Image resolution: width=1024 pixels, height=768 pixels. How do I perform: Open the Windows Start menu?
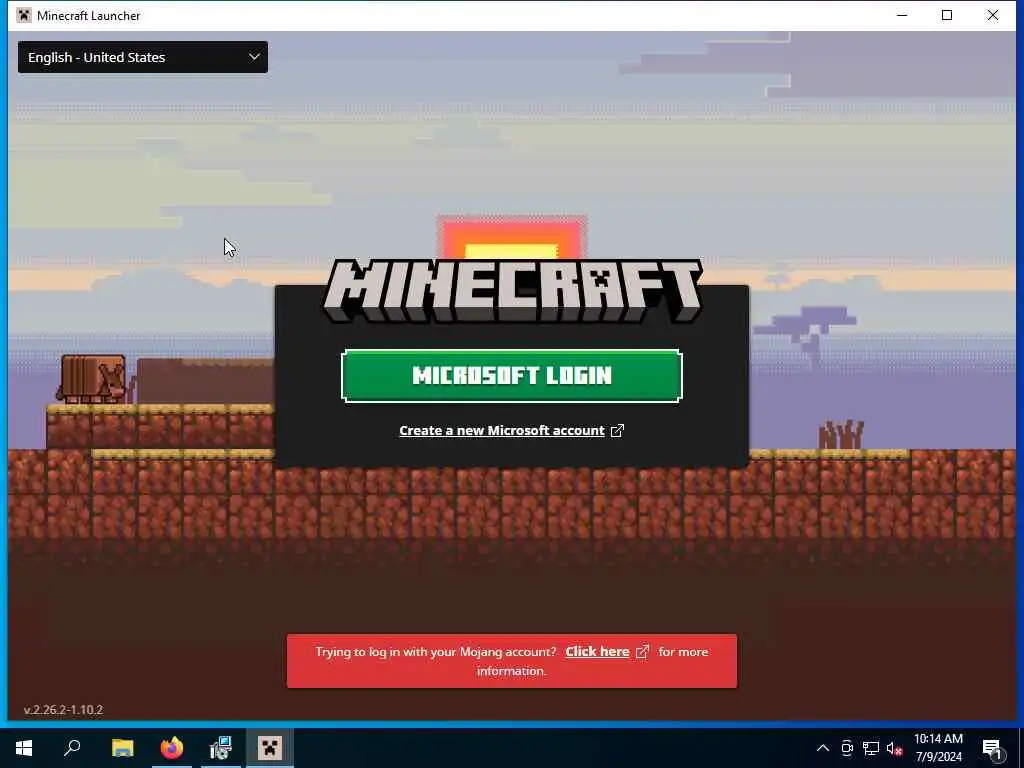(24, 748)
